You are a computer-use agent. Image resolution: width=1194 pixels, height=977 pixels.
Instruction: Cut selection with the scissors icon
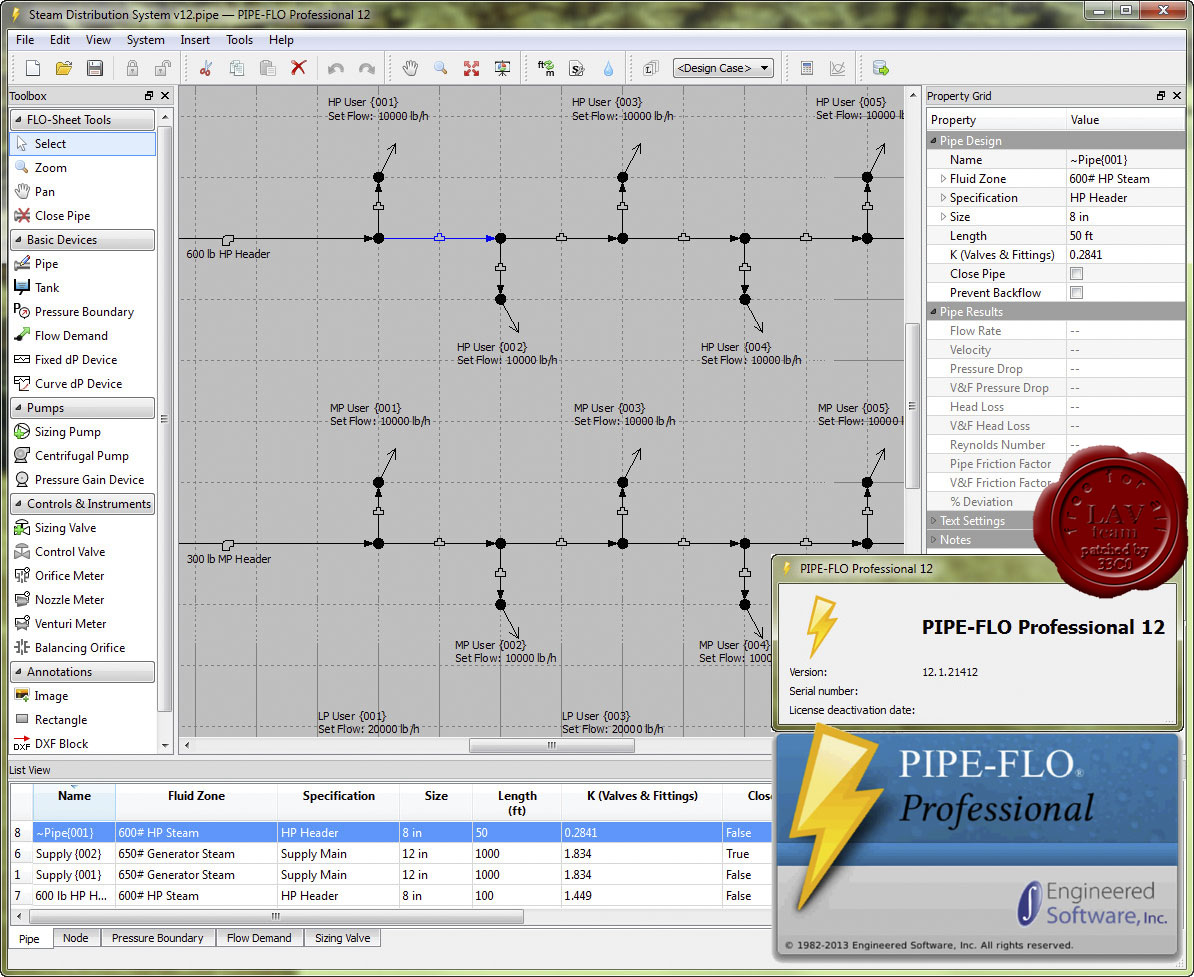(206, 69)
